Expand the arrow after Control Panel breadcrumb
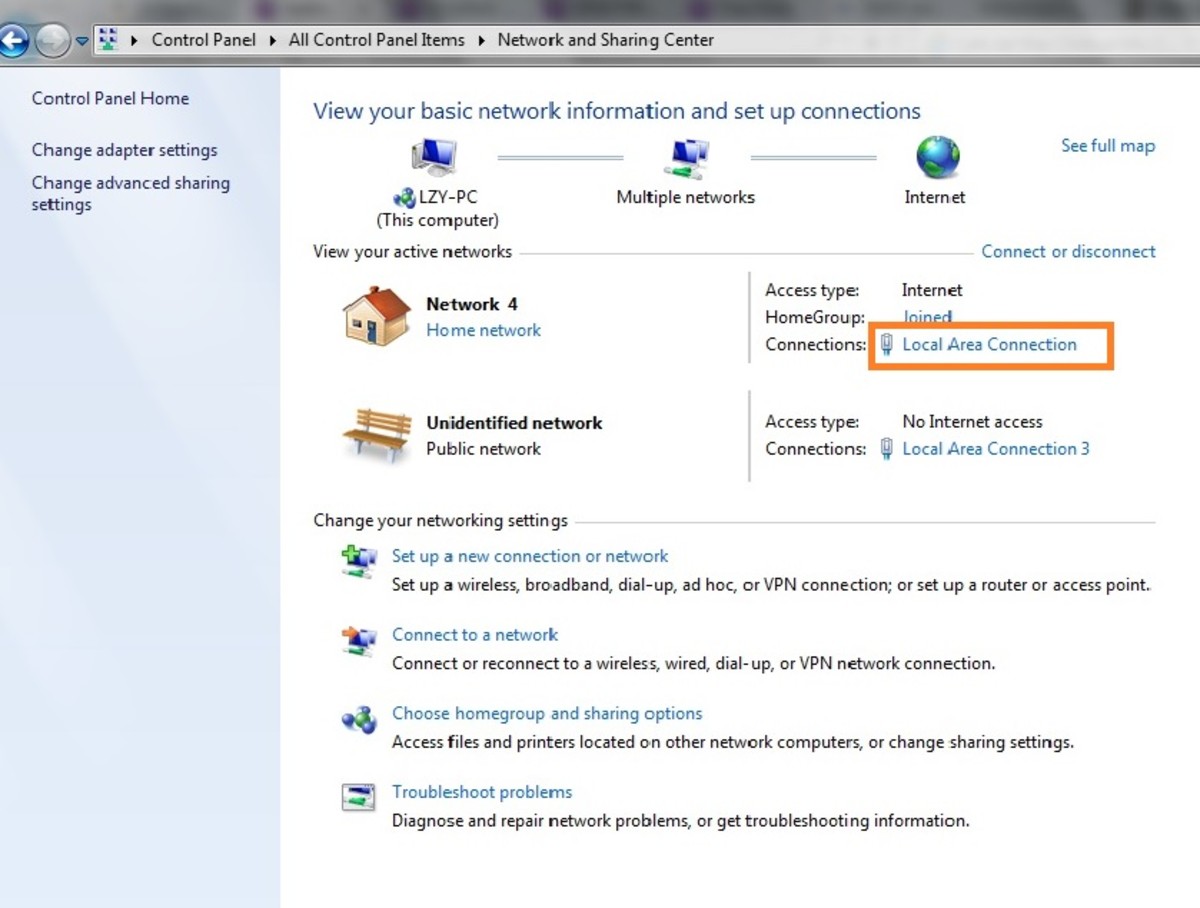The height and width of the screenshot is (908, 1200). pos(273,41)
